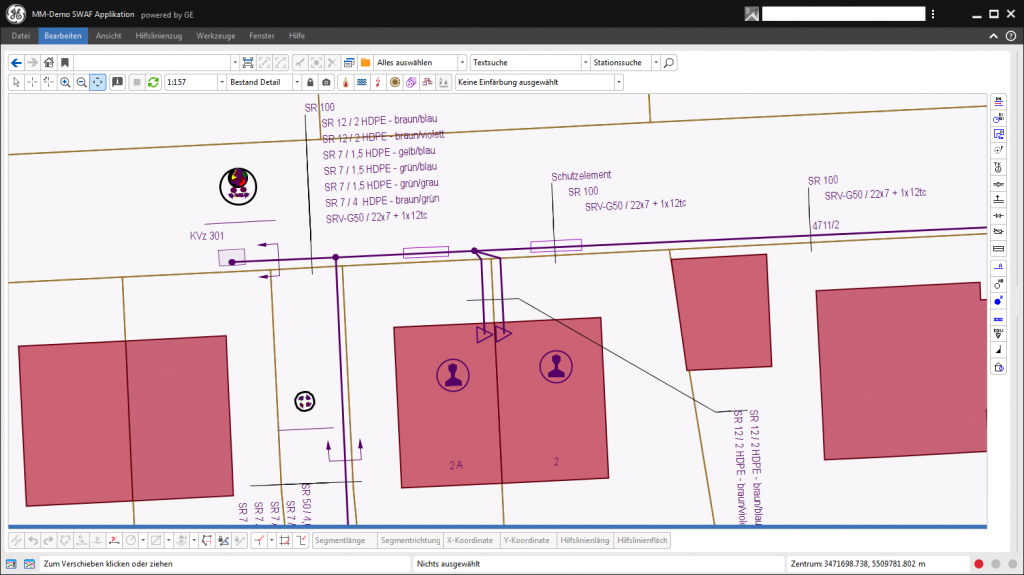Image resolution: width=1024 pixels, height=575 pixels.
Task: Open the Werkzeuge menu
Action: (216, 35)
